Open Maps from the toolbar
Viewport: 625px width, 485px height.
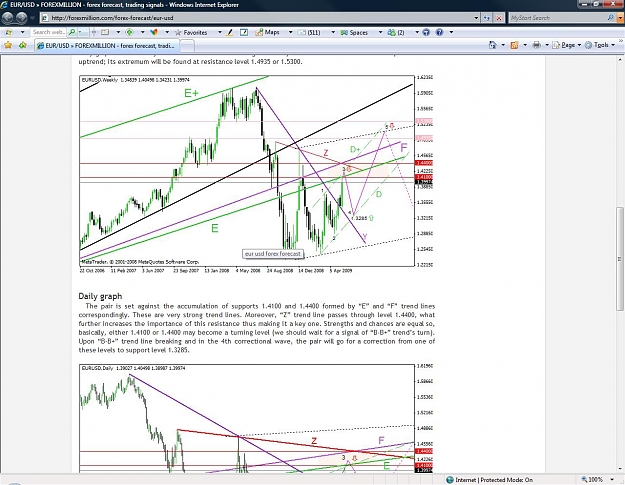click(x=267, y=32)
